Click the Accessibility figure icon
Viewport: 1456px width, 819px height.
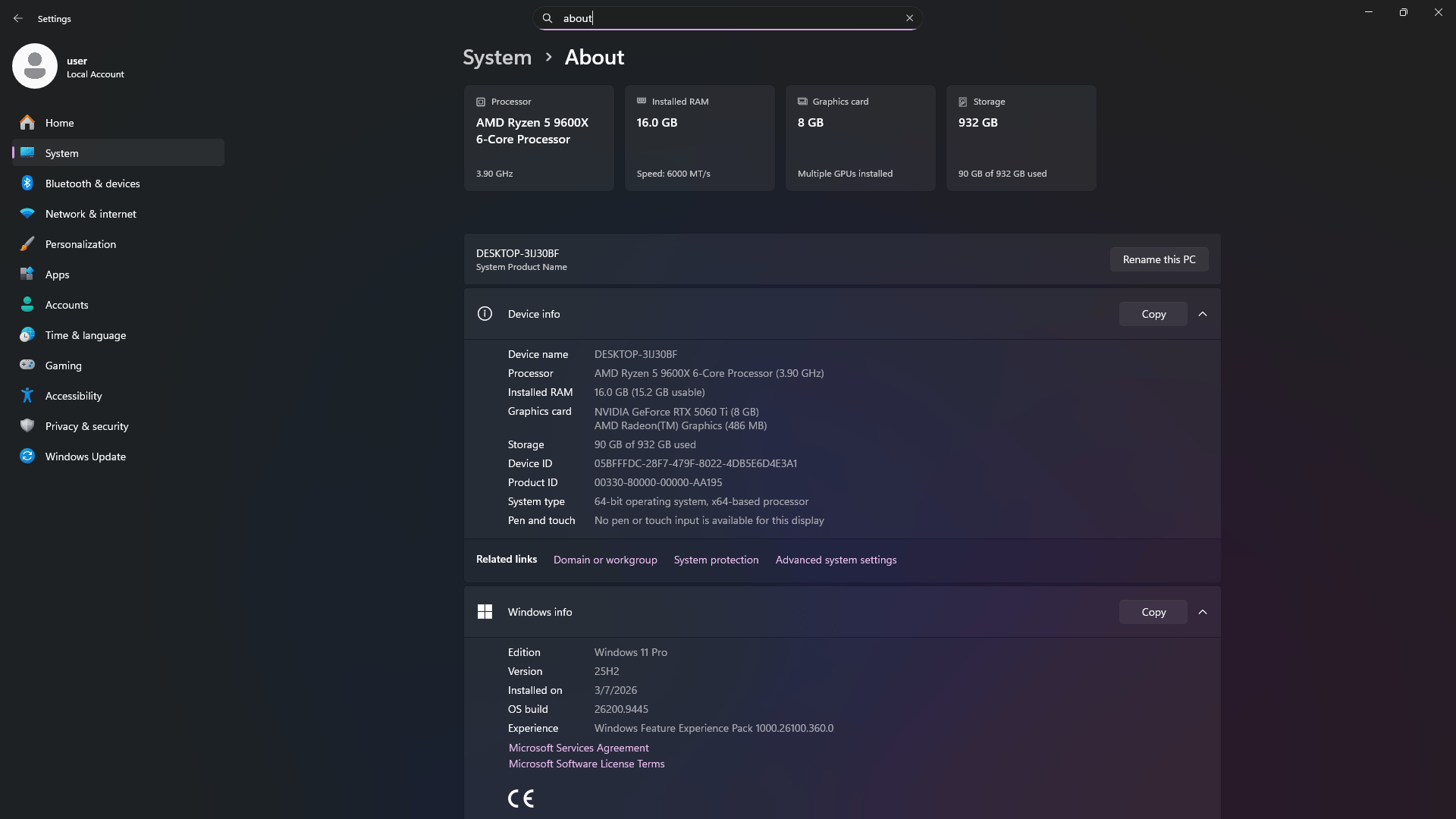(x=27, y=395)
